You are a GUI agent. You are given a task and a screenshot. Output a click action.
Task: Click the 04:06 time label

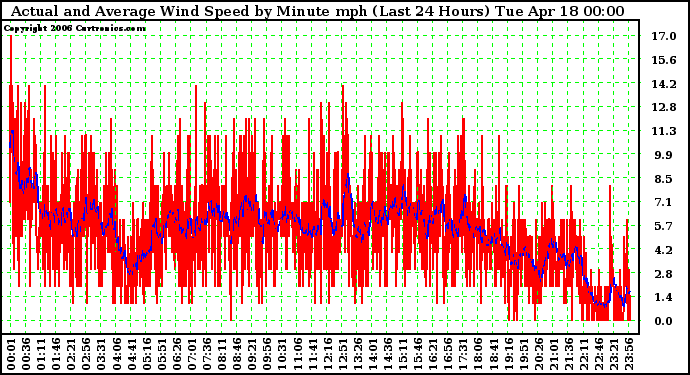tap(117, 354)
